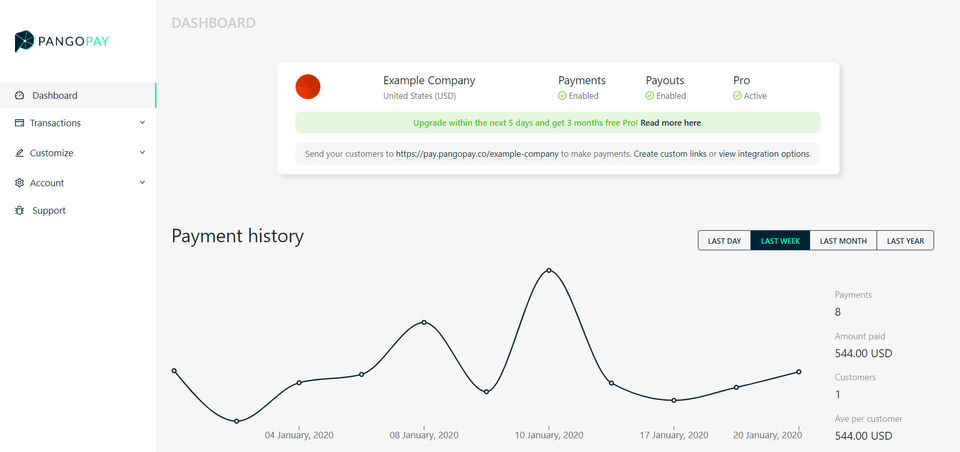Click the Payments count value 8

838,312
